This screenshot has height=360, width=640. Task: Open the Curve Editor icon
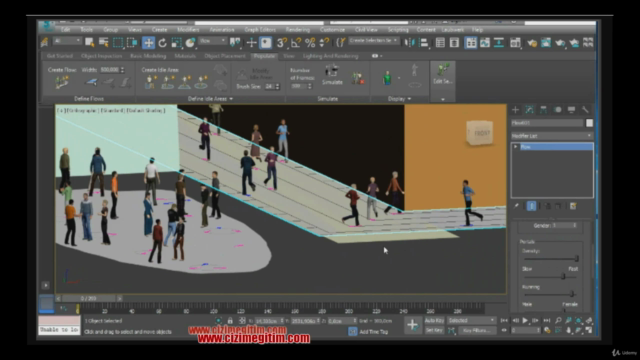coord(485,42)
